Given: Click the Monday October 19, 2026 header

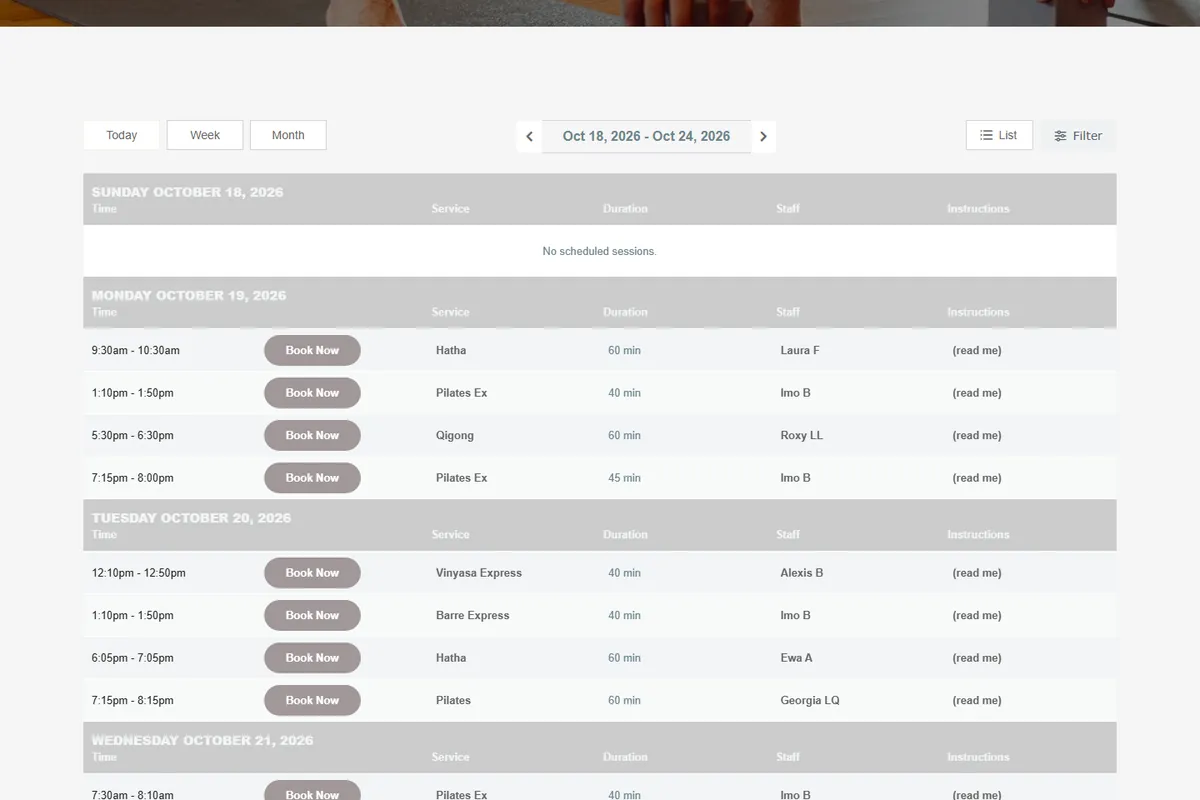Looking at the screenshot, I should point(189,295).
